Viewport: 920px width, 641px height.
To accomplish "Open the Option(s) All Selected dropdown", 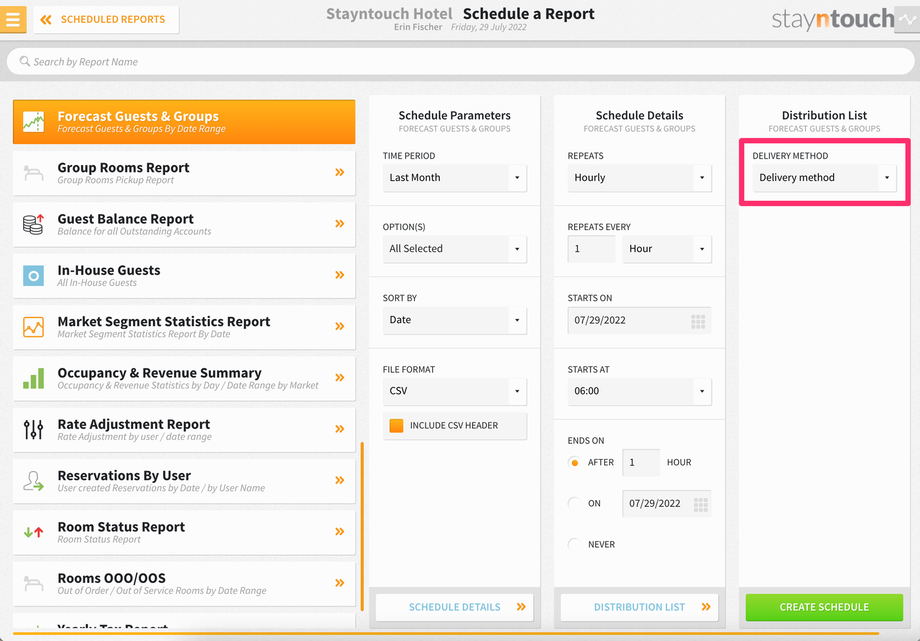I will click(455, 249).
